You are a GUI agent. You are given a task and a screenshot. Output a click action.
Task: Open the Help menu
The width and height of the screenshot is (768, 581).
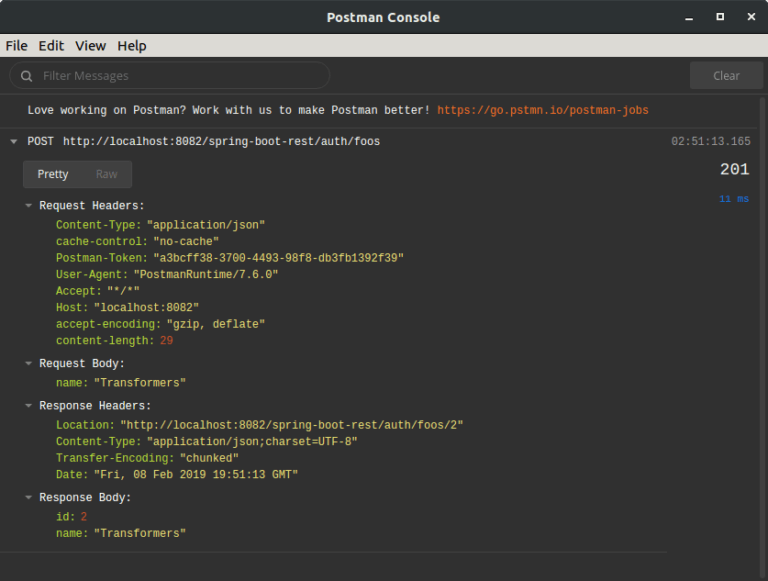click(x=131, y=46)
